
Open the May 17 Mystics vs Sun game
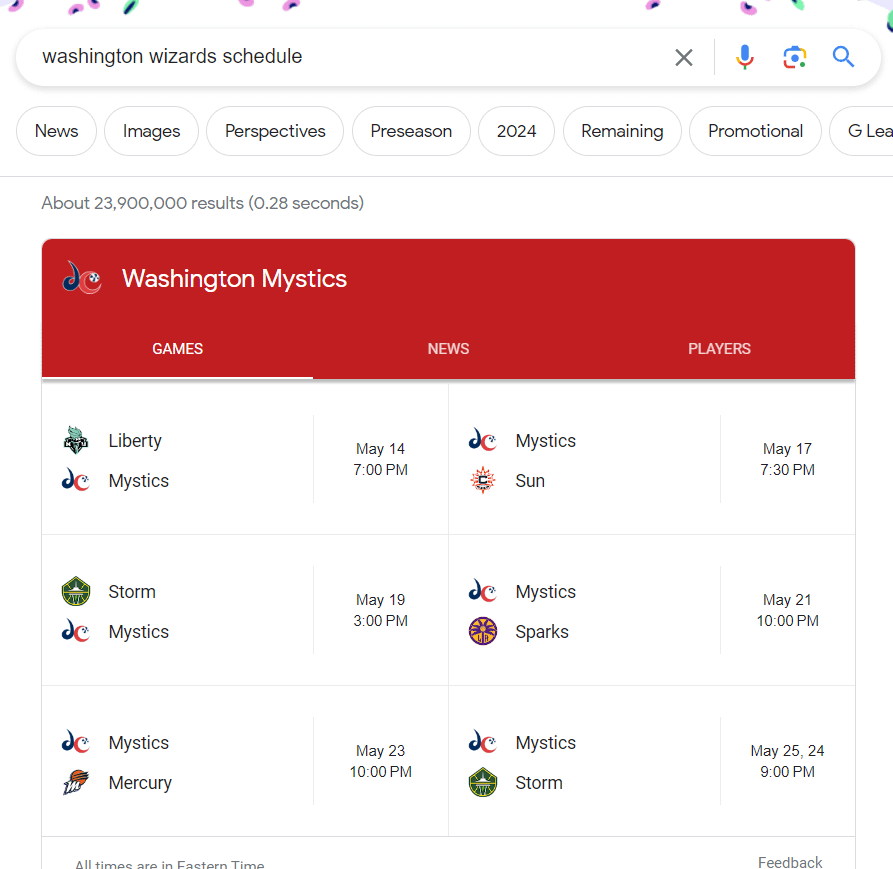651,459
